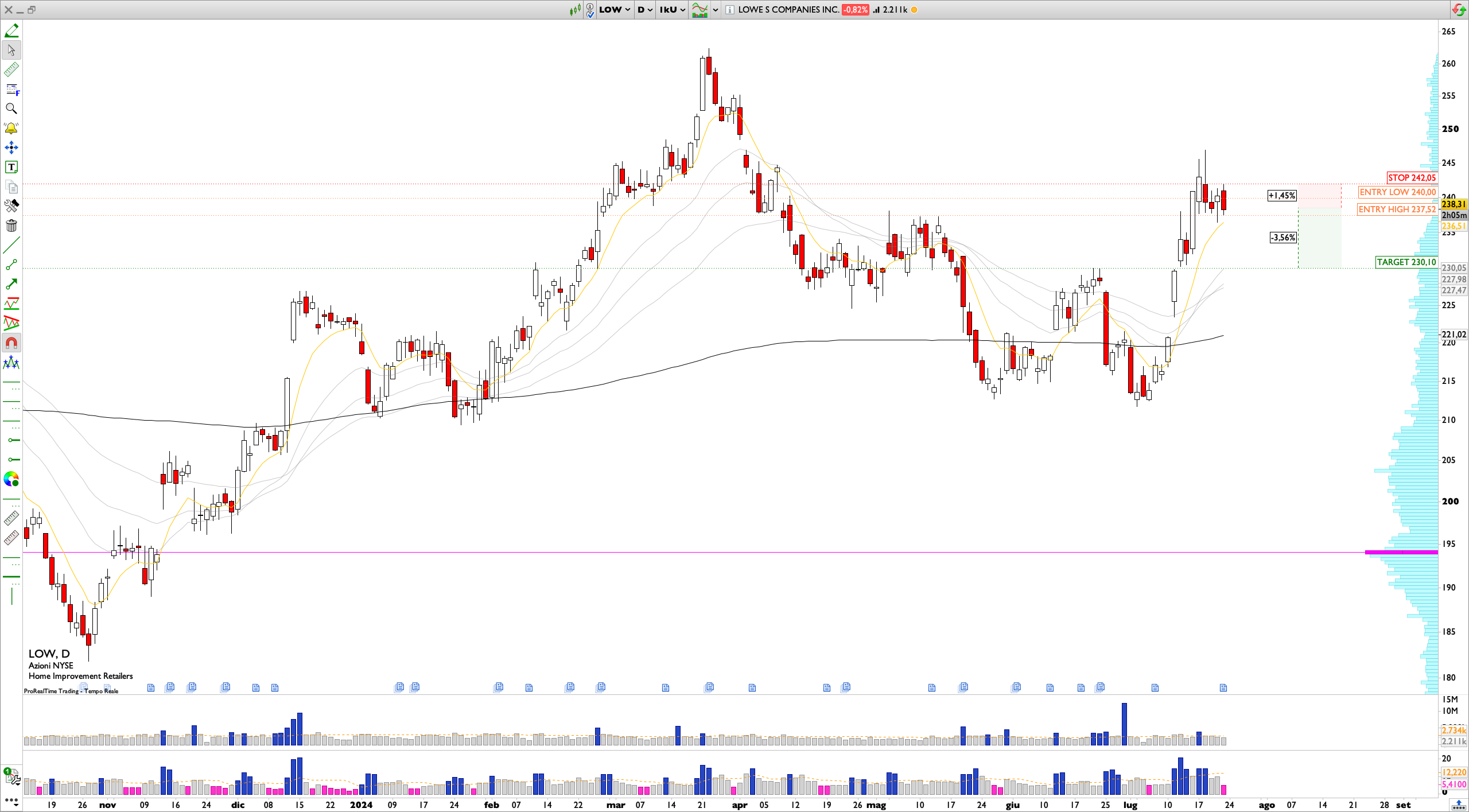Click the info icon beside company name
Screen dimensions: 1469x812
point(729,10)
